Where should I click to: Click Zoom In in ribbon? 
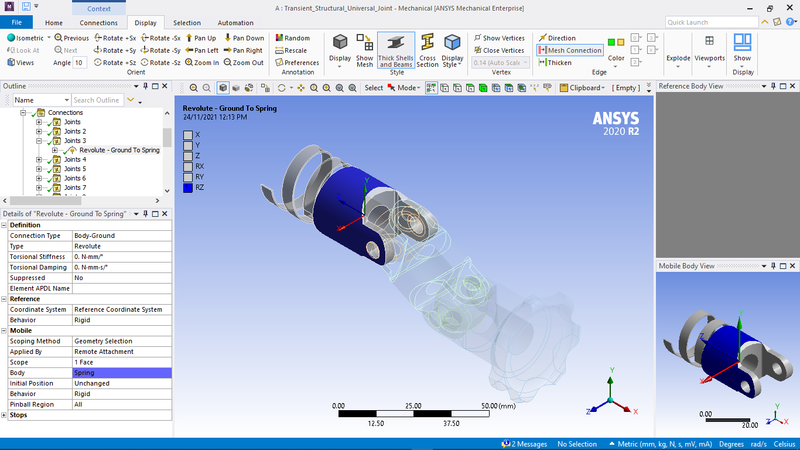click(202, 62)
